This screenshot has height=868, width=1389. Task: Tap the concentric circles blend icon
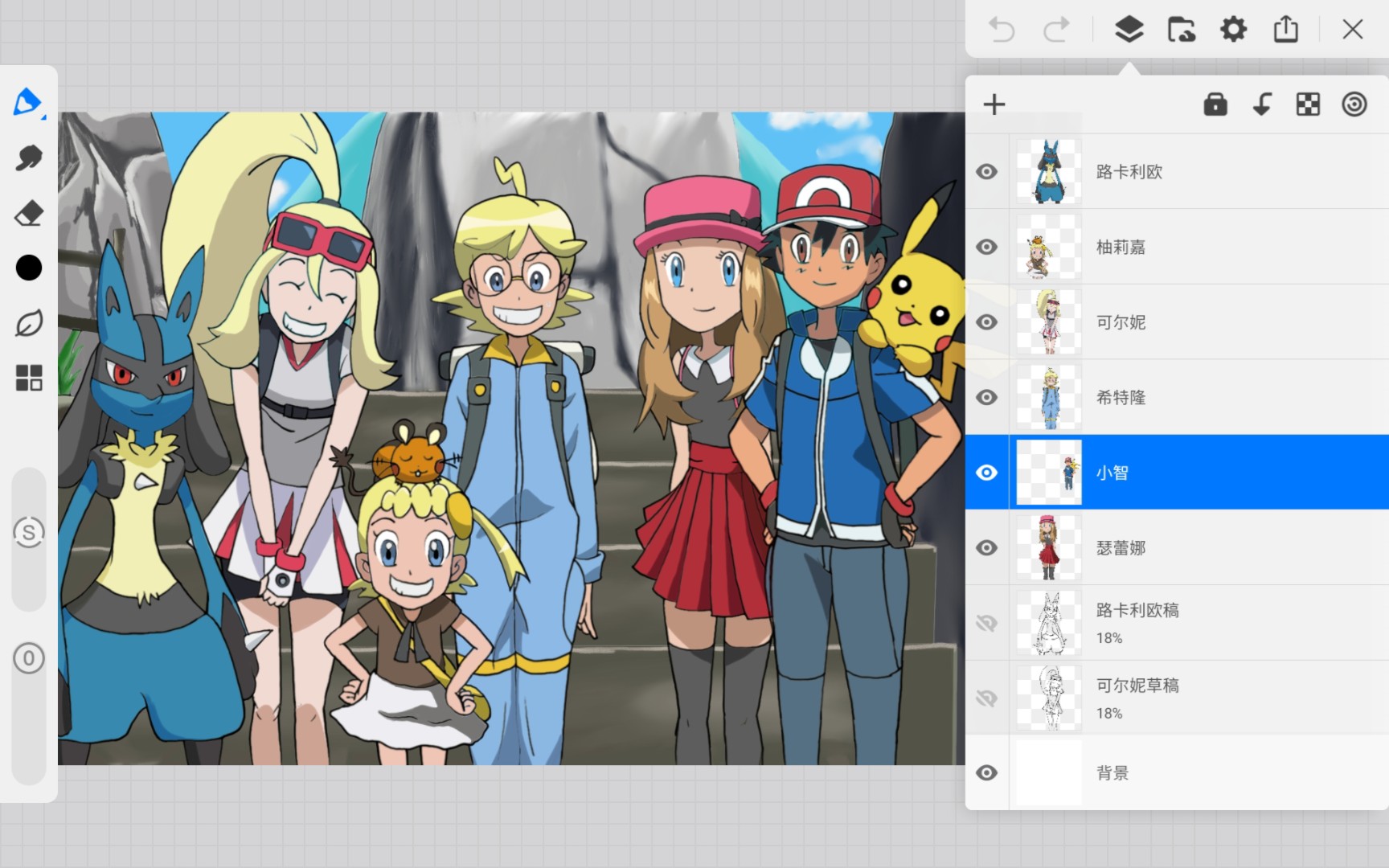click(x=1354, y=104)
